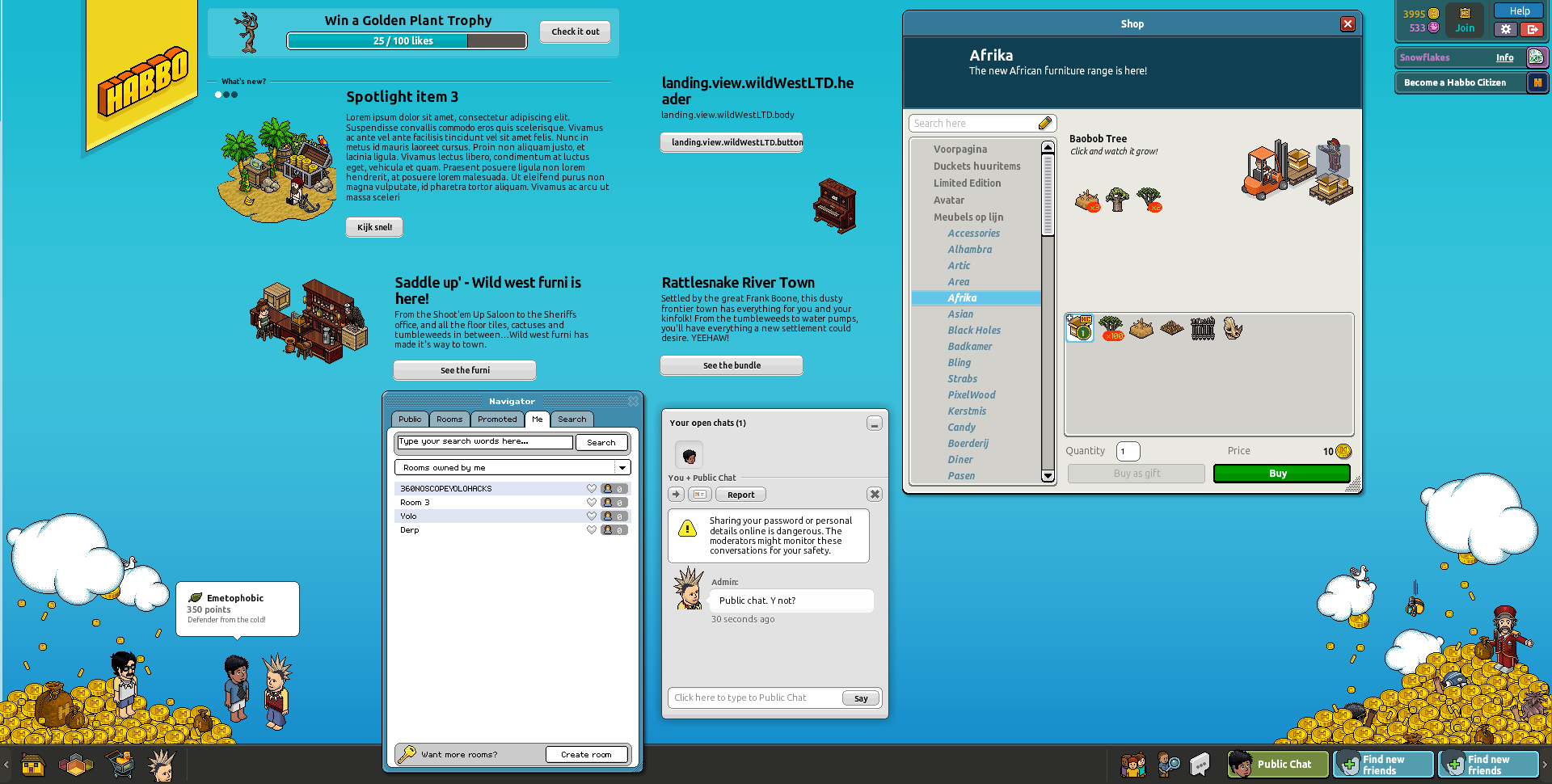Open the Public Chat friend bar button

tap(1277, 765)
